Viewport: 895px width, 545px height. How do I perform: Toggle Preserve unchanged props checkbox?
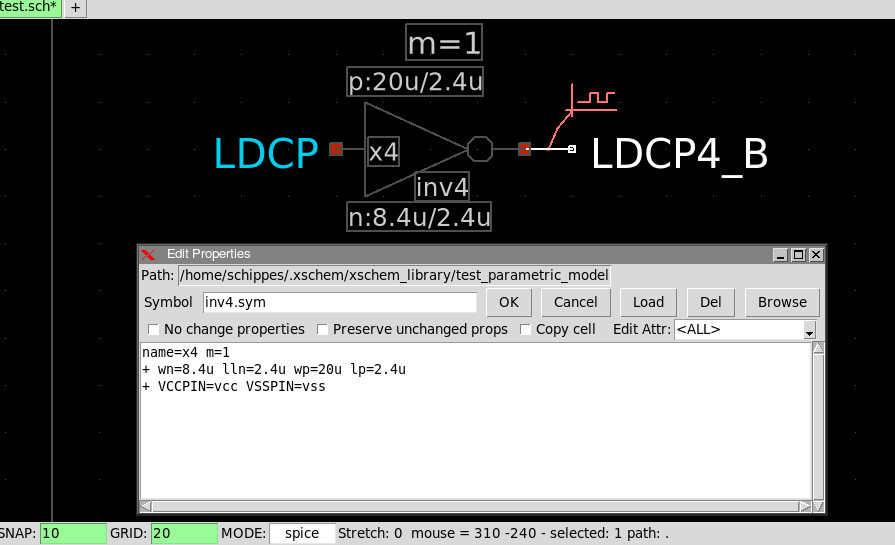point(323,329)
